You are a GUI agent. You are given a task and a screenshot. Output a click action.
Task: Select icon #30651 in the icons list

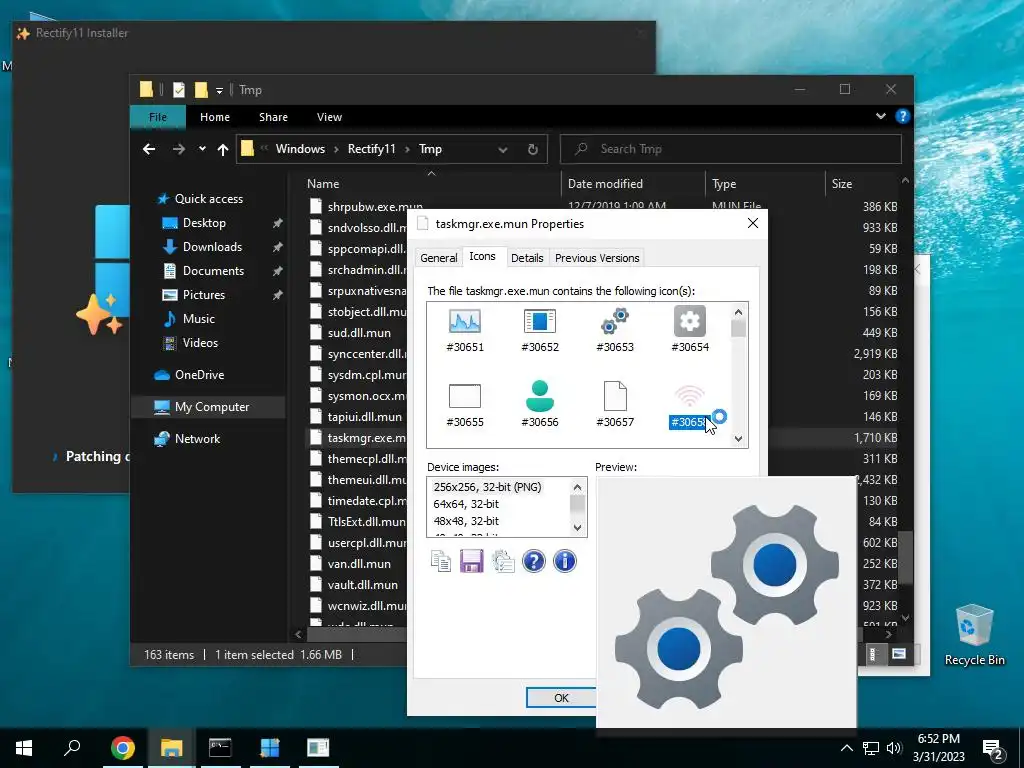[x=464, y=330]
